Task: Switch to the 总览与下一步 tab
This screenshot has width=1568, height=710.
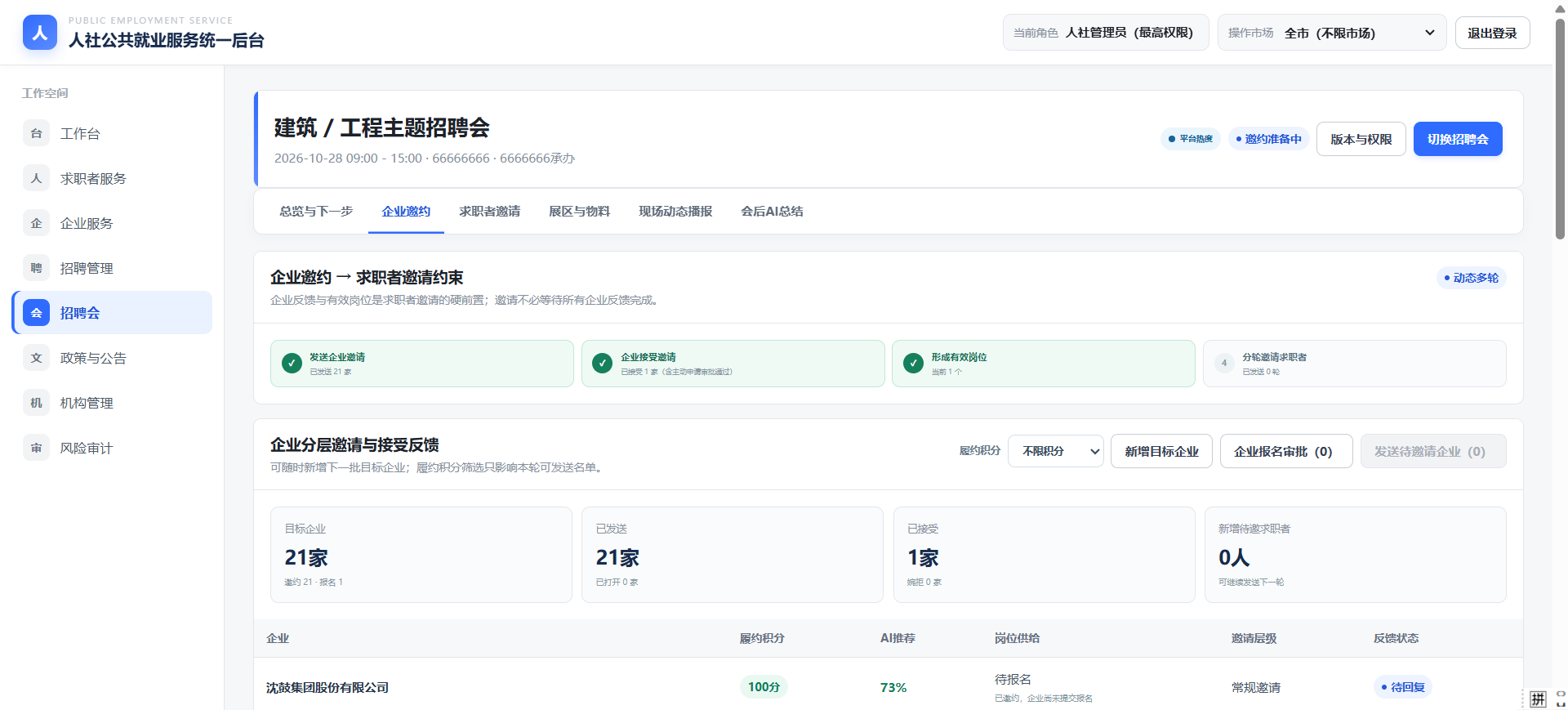Action: 316,212
